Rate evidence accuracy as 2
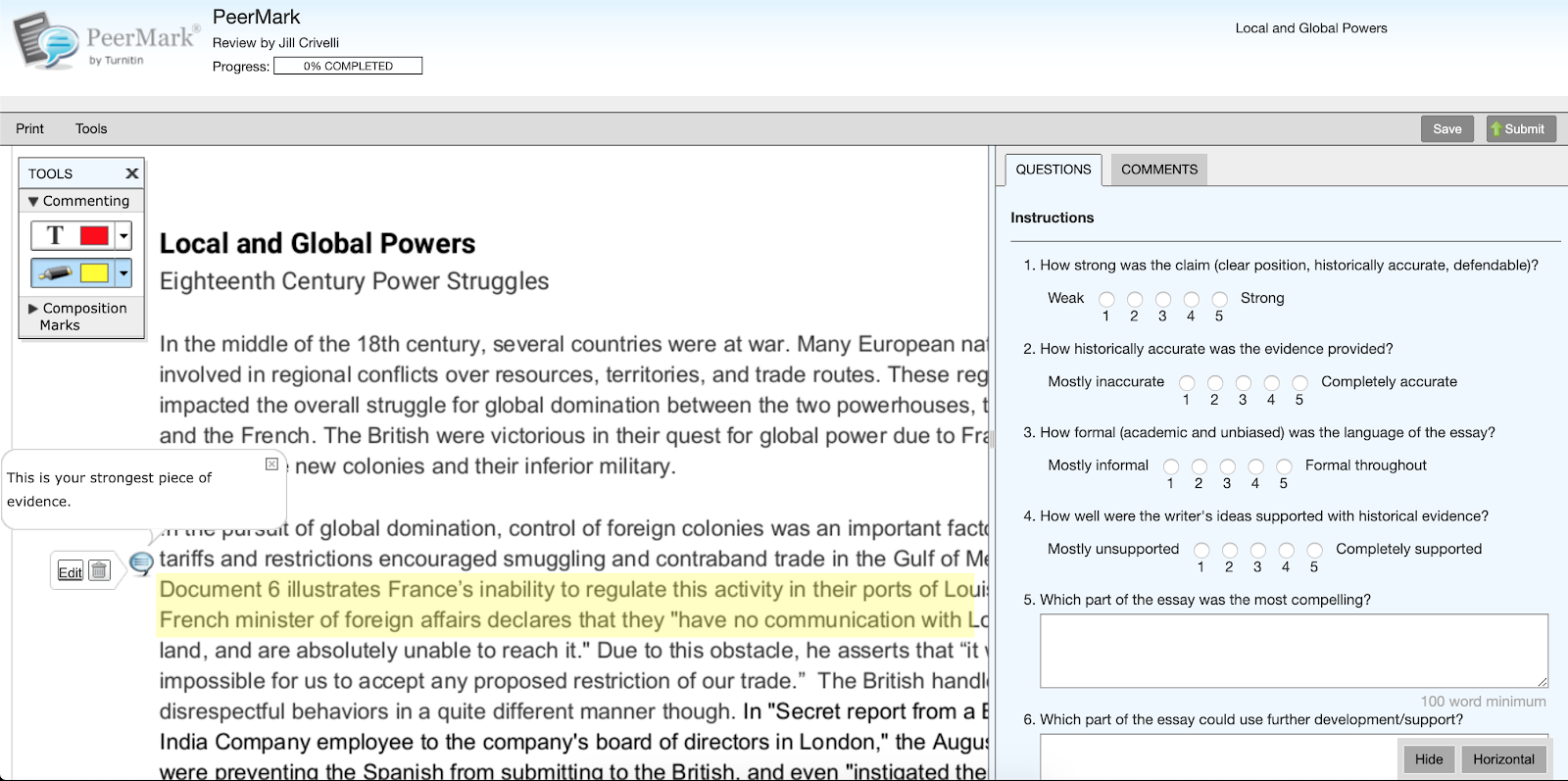Viewport: 1568px width, 781px height. click(x=1215, y=383)
